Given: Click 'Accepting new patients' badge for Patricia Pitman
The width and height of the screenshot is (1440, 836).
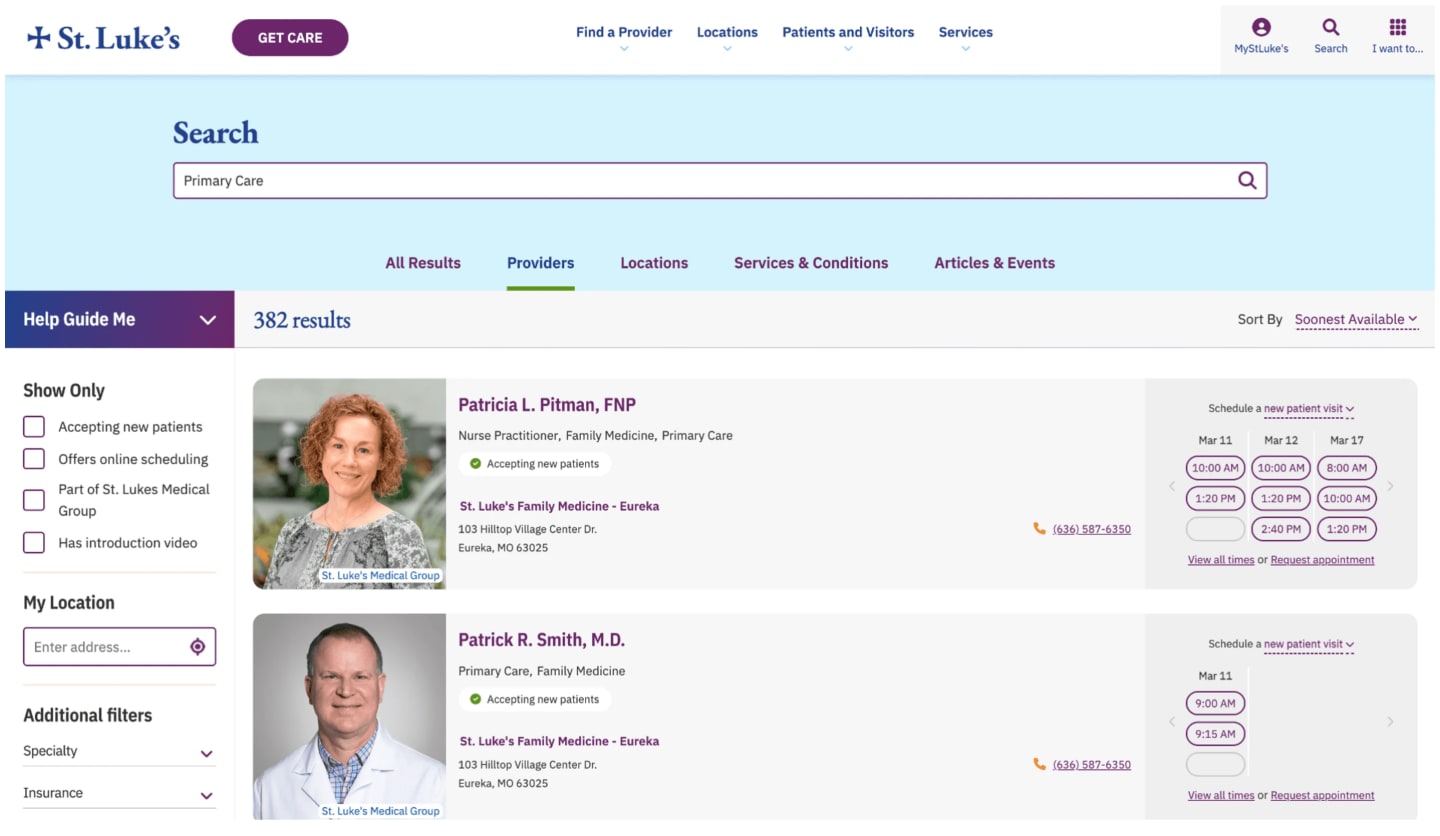Looking at the screenshot, I should coord(535,464).
